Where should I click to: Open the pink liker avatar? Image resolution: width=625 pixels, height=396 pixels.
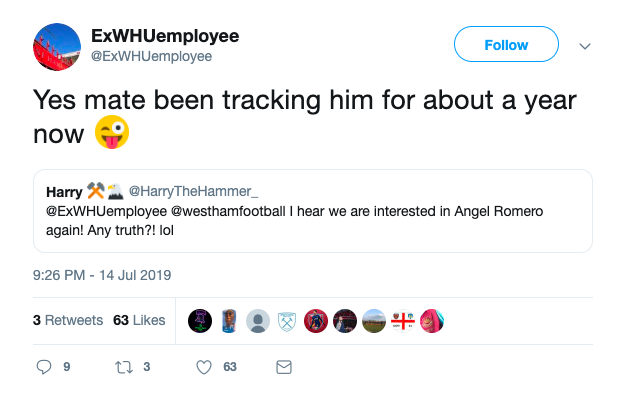click(x=432, y=321)
